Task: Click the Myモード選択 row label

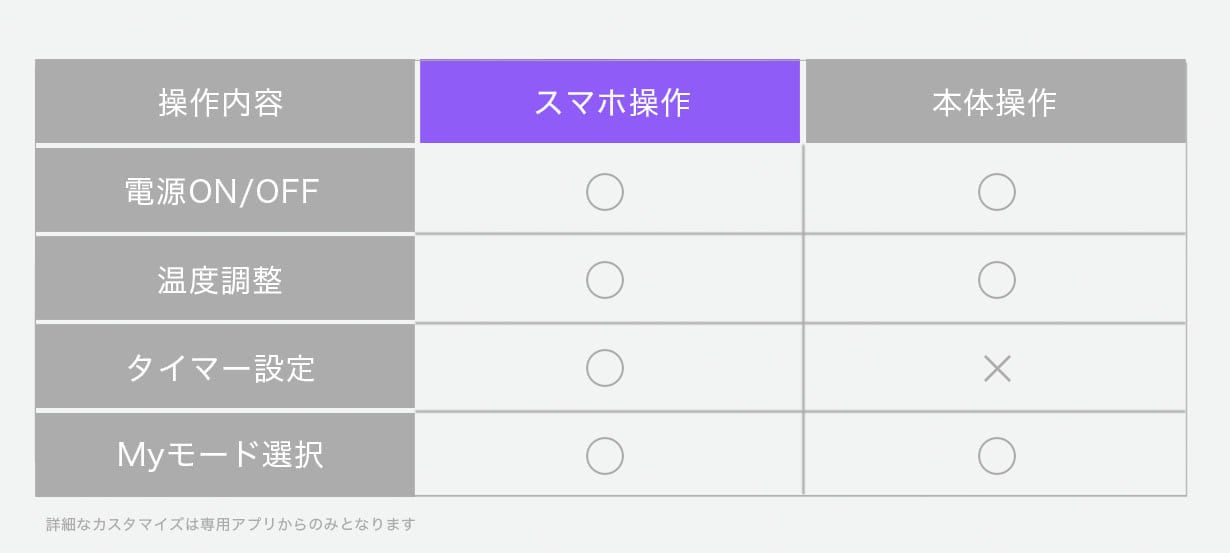Action: click(x=225, y=456)
